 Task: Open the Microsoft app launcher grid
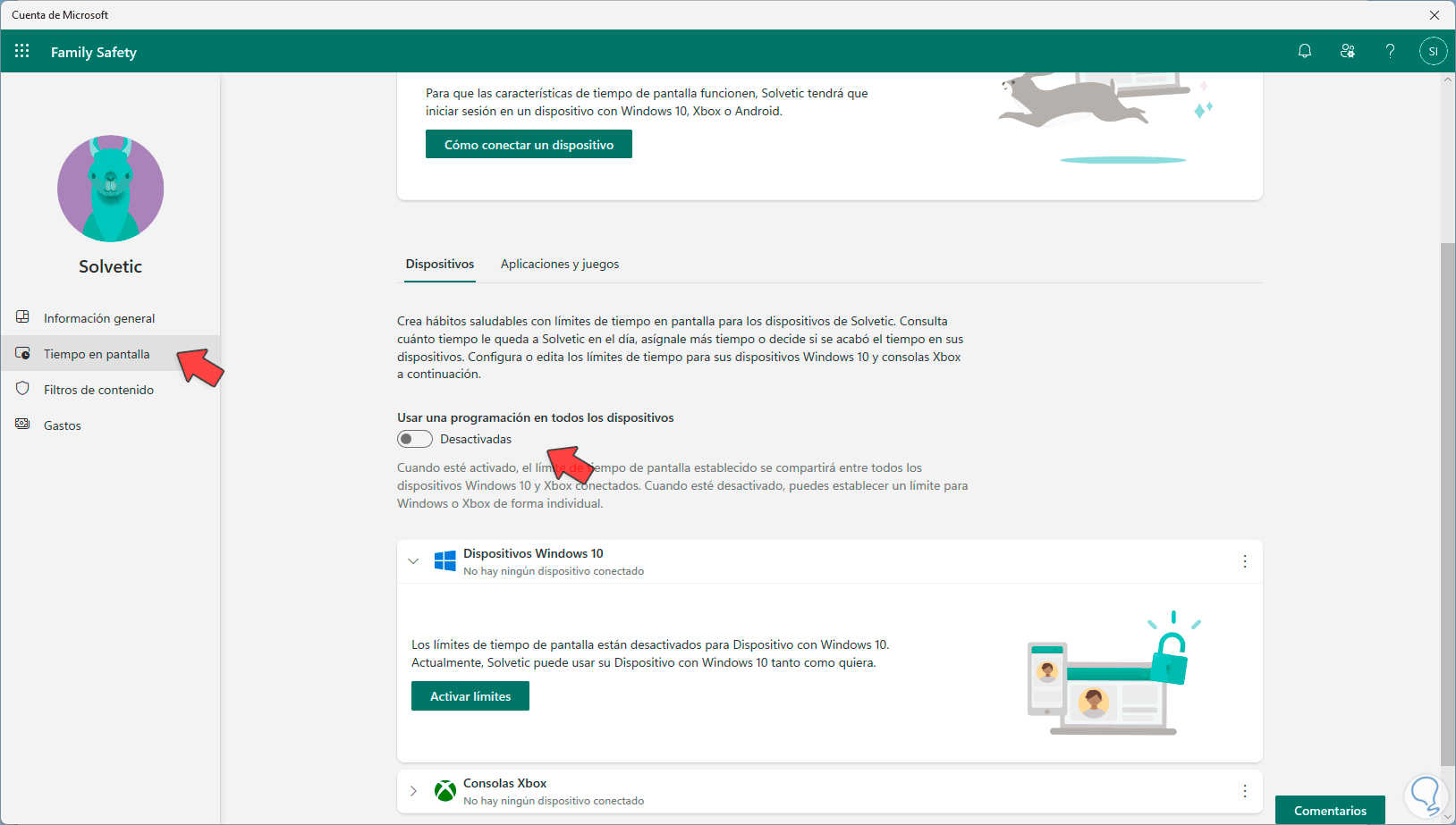pos(22,51)
